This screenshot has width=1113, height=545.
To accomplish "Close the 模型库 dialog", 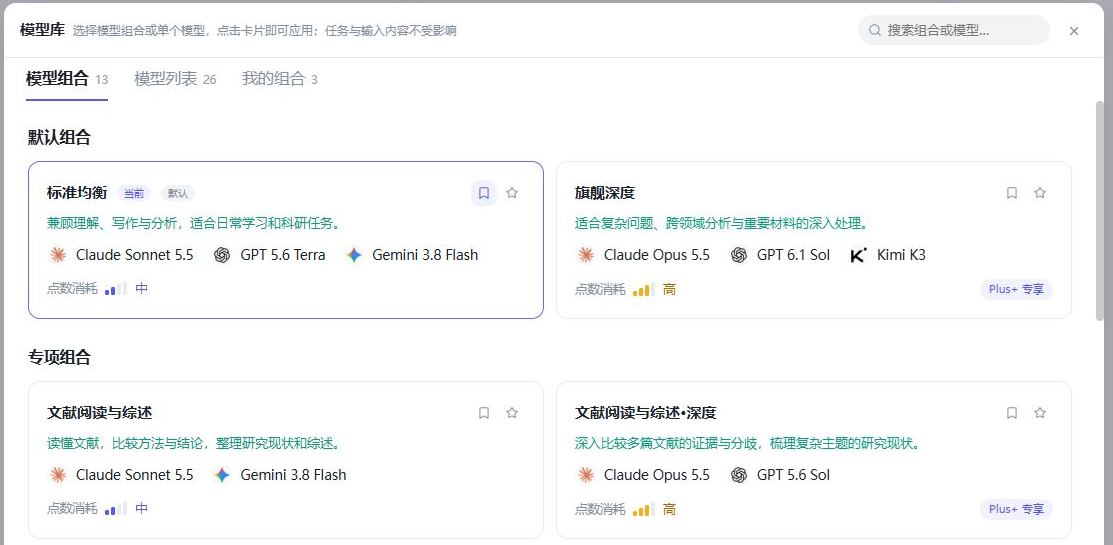I will (x=1074, y=31).
